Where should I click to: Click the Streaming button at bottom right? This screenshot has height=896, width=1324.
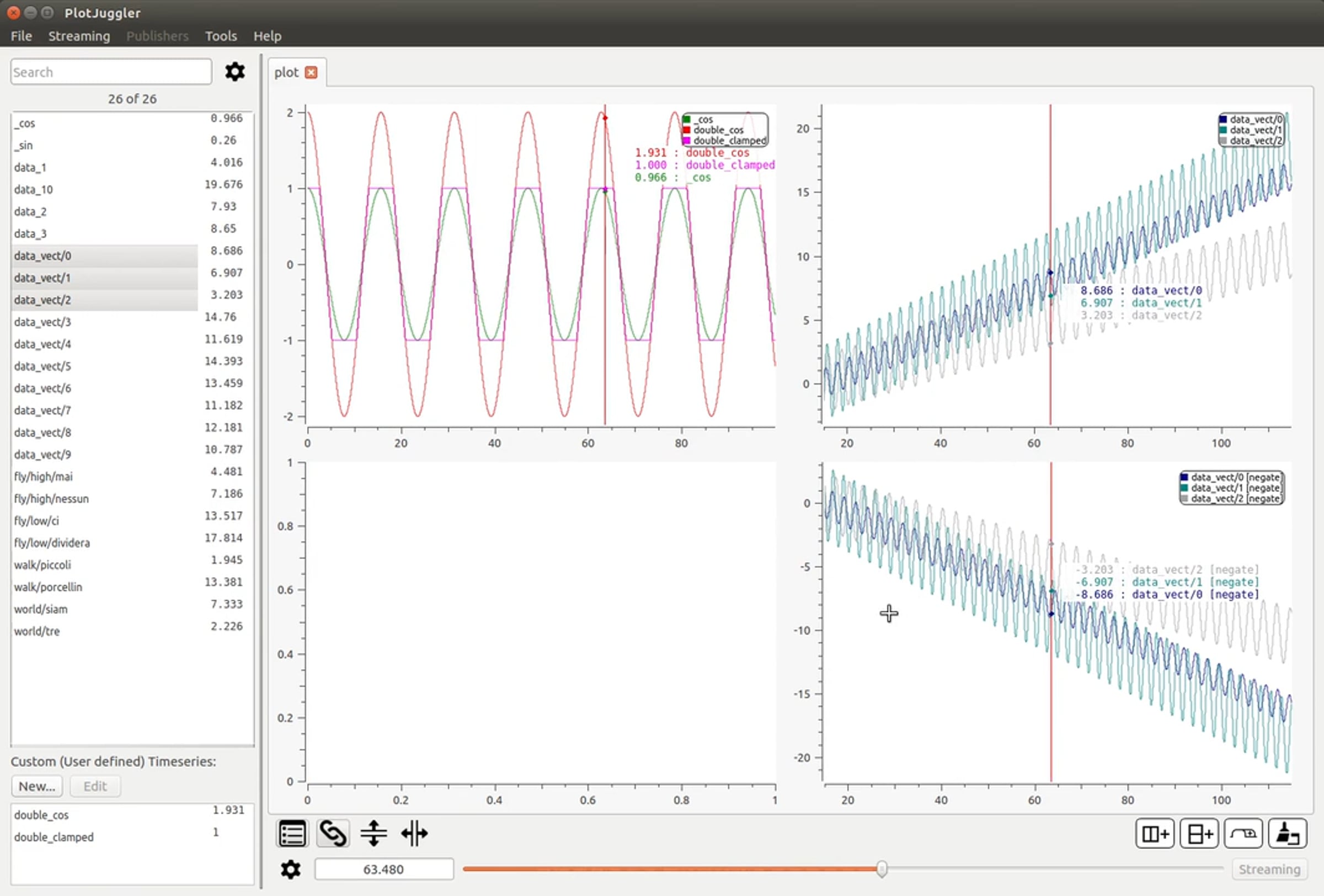tap(1269, 869)
